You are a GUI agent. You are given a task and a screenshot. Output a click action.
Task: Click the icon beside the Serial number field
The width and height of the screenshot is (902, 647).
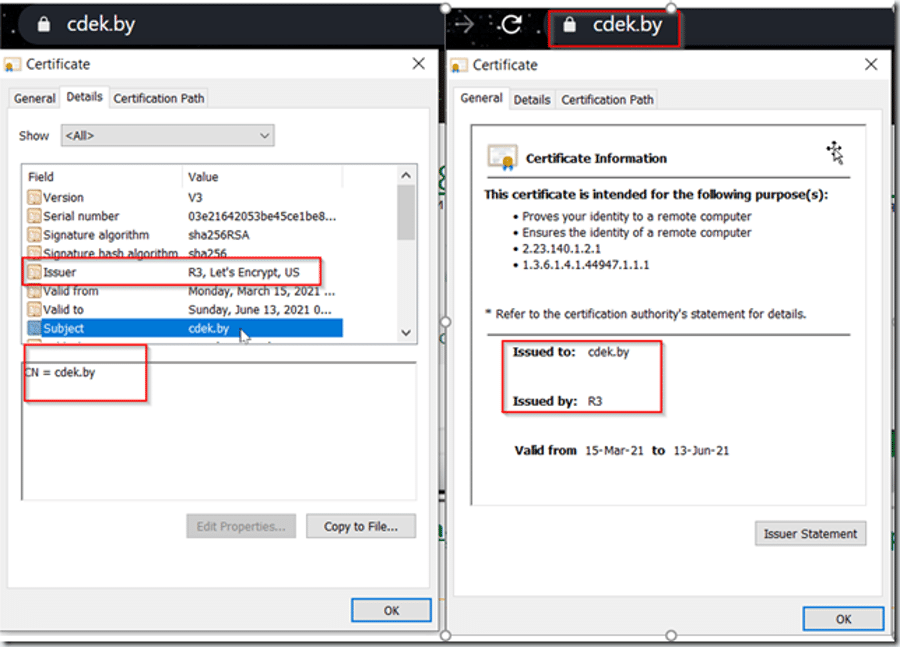click(x=34, y=216)
